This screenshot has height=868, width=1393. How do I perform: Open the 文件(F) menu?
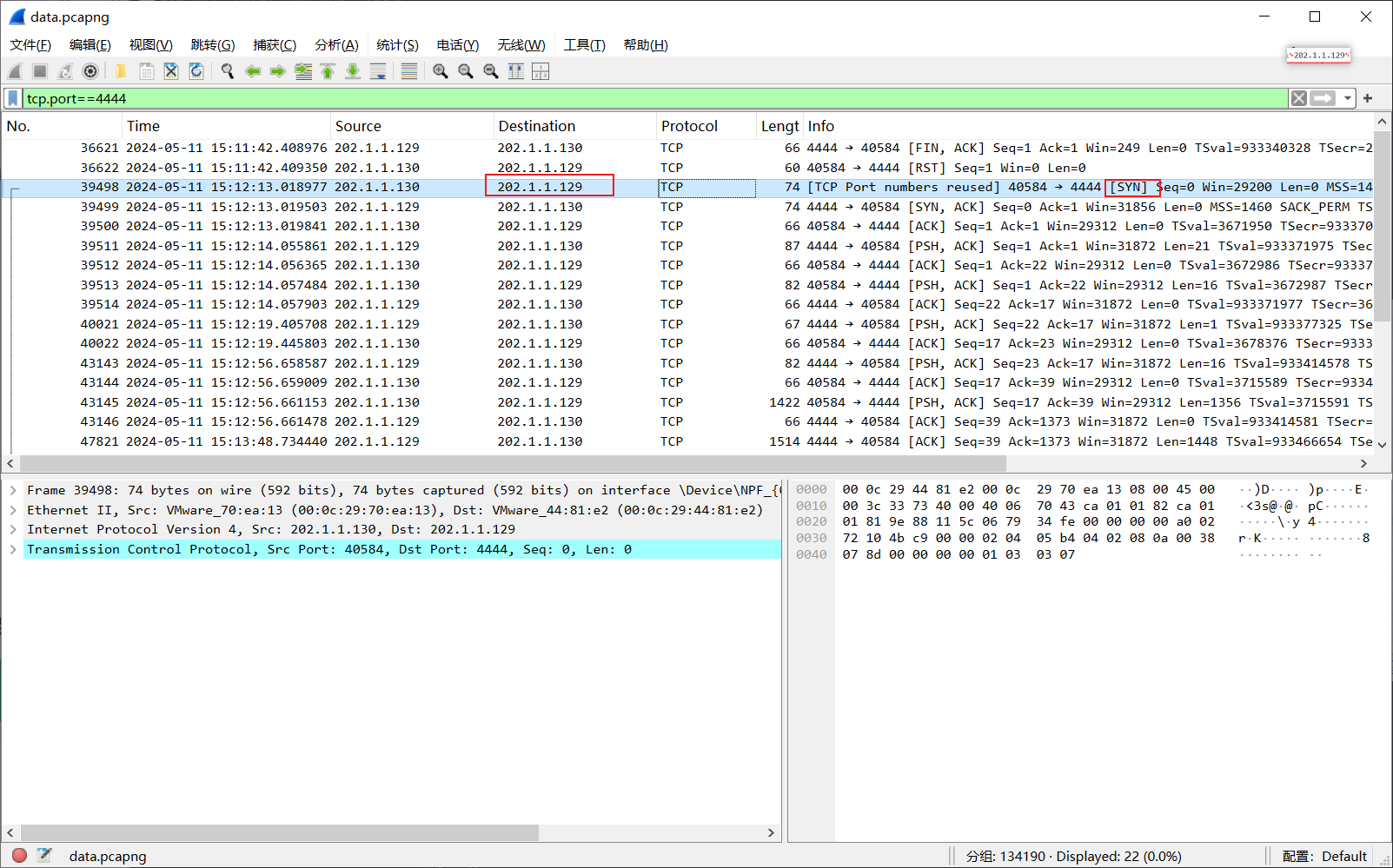tap(30, 45)
